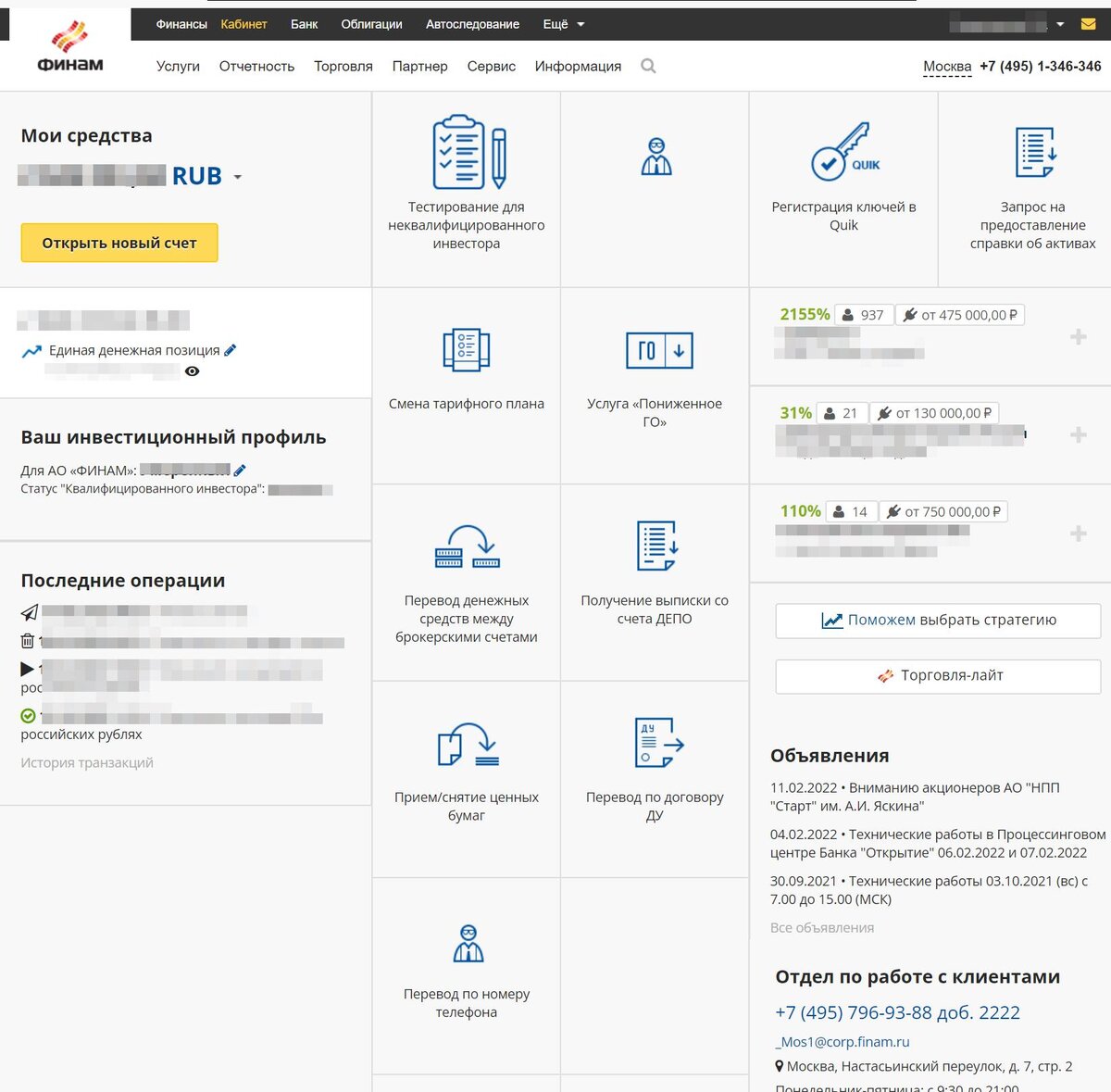Click the Торговля-лайт button
Image resolution: width=1111 pixels, height=1092 pixels.
click(938, 676)
